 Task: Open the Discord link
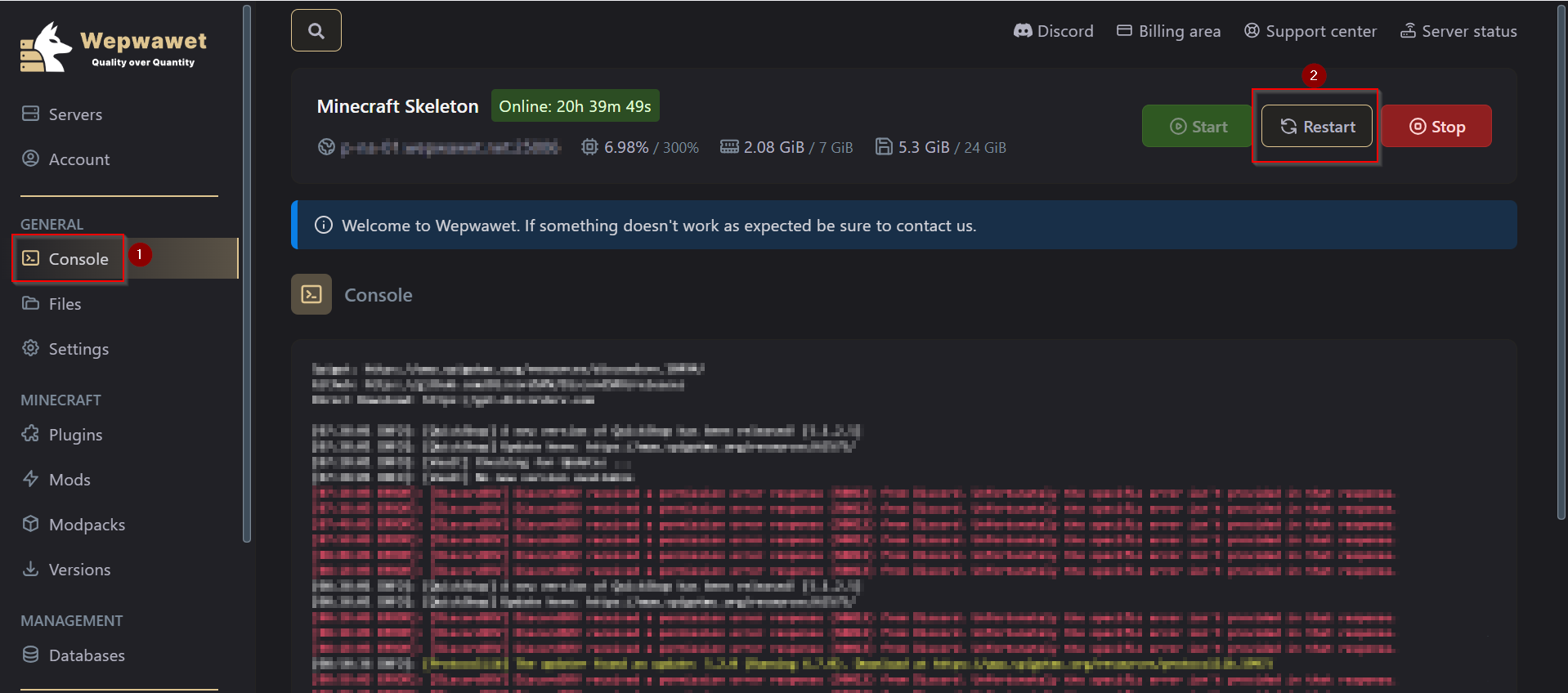(1053, 31)
